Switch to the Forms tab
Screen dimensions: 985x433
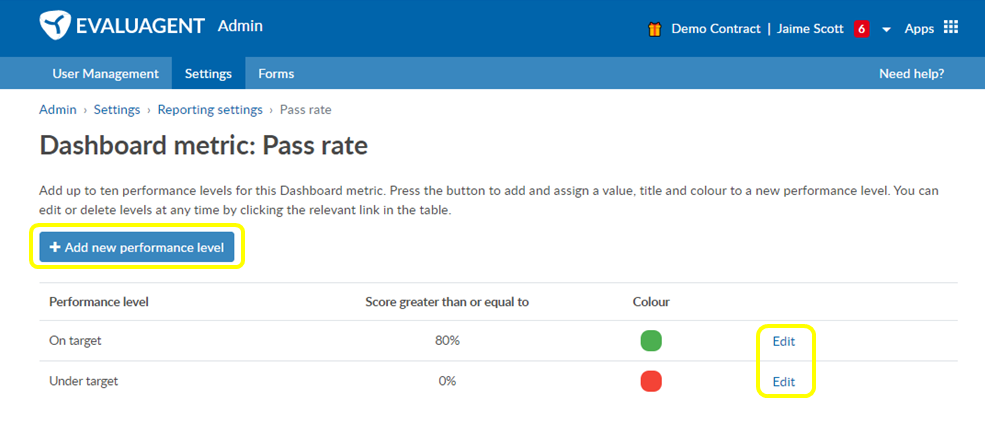(x=276, y=74)
